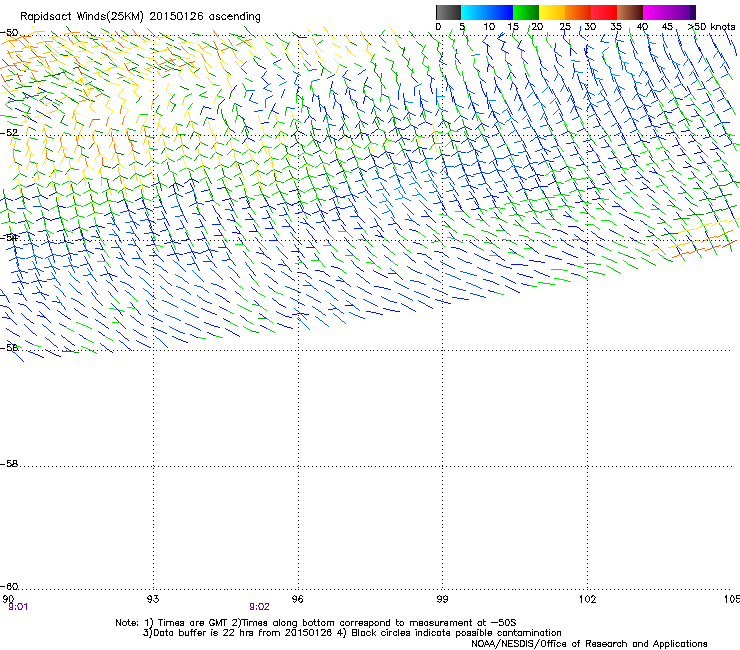Viewport: 740px width, 650px height.
Task: Click the -50 latitude axis label
Action: pyautogui.click(x=9, y=33)
